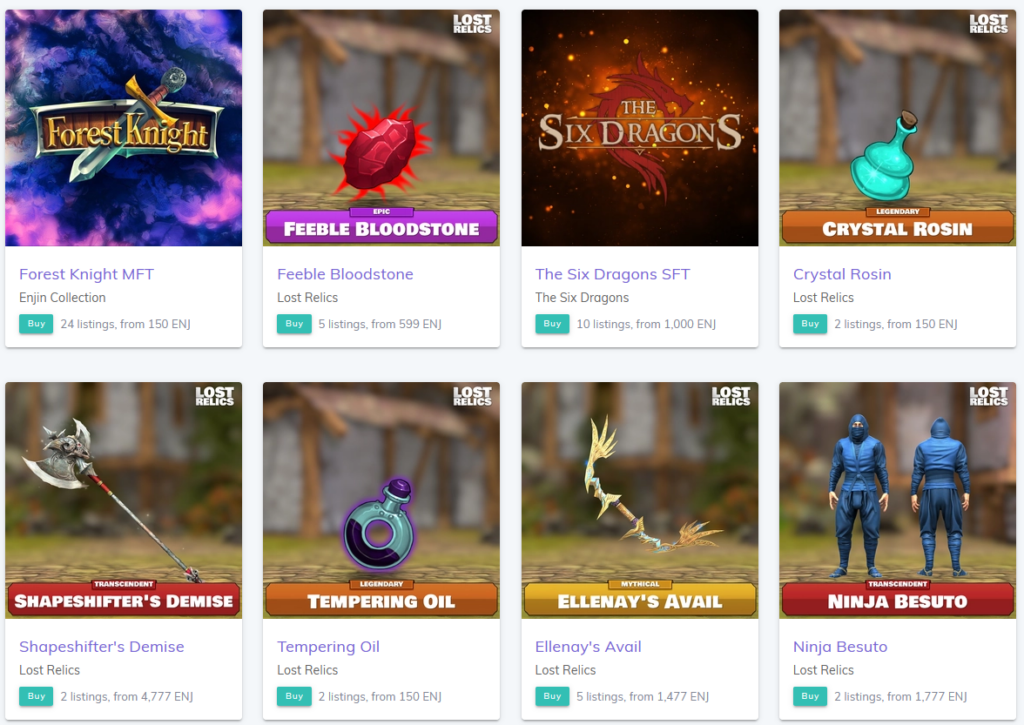Select the Crystal Rosin potion image

[x=898, y=128]
